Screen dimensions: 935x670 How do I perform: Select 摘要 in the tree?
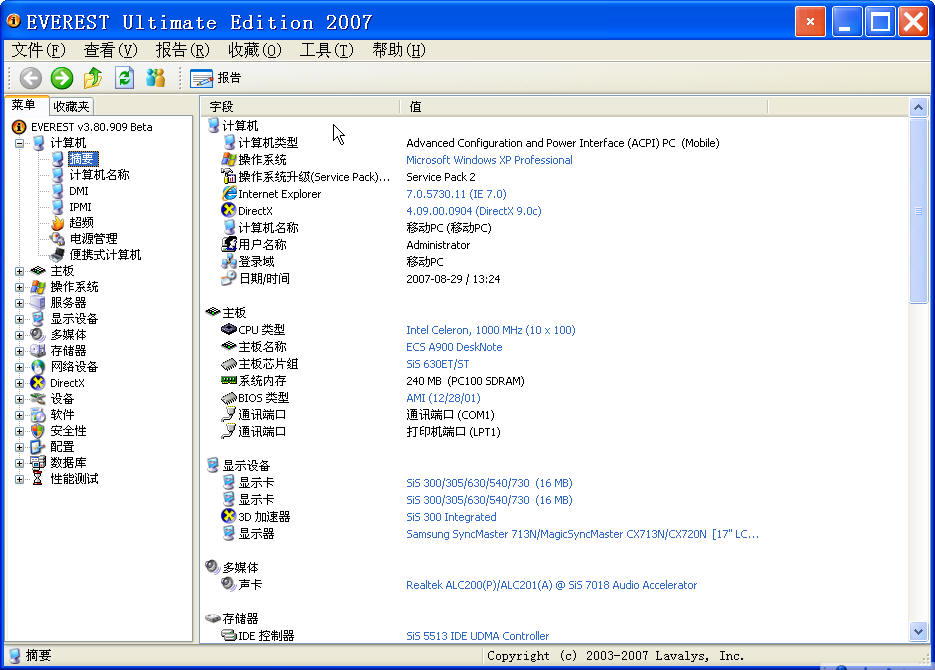pyautogui.click(x=82, y=159)
